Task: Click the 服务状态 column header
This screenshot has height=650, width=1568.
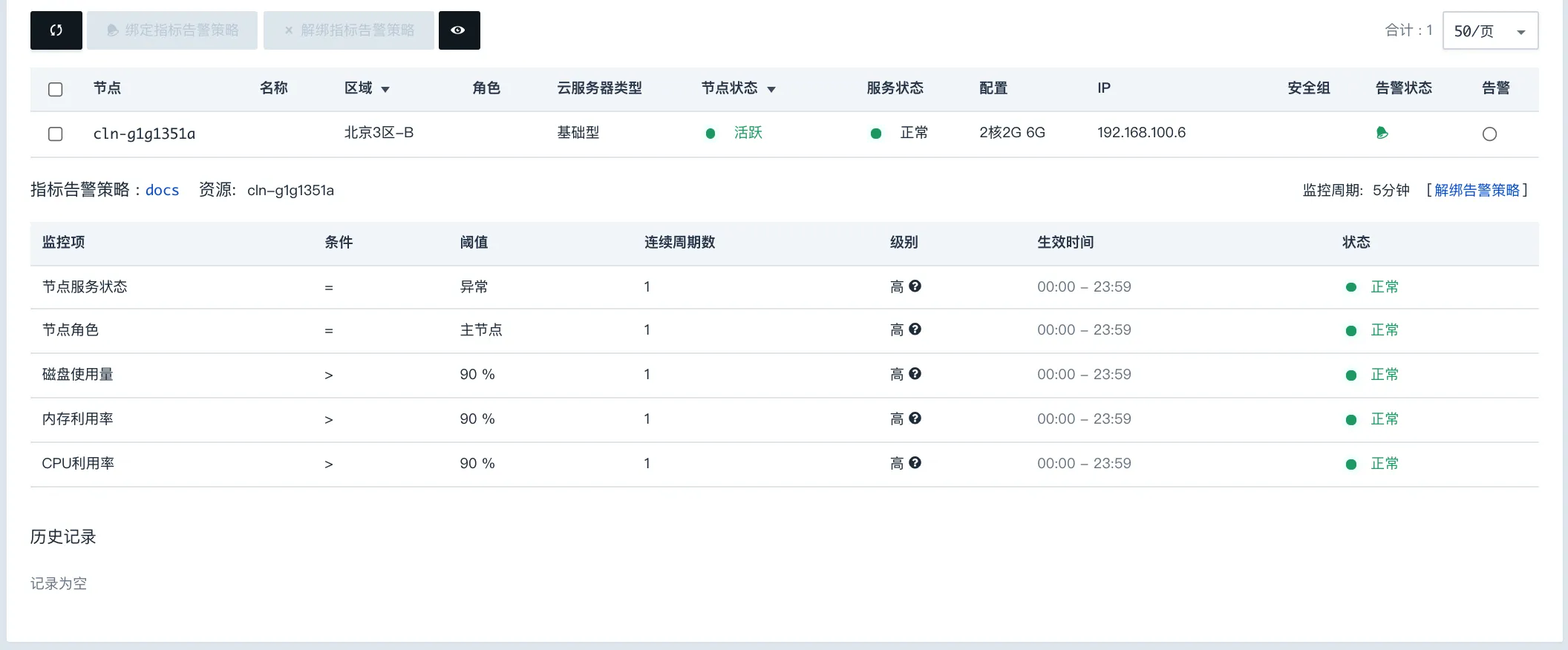Action: click(895, 88)
